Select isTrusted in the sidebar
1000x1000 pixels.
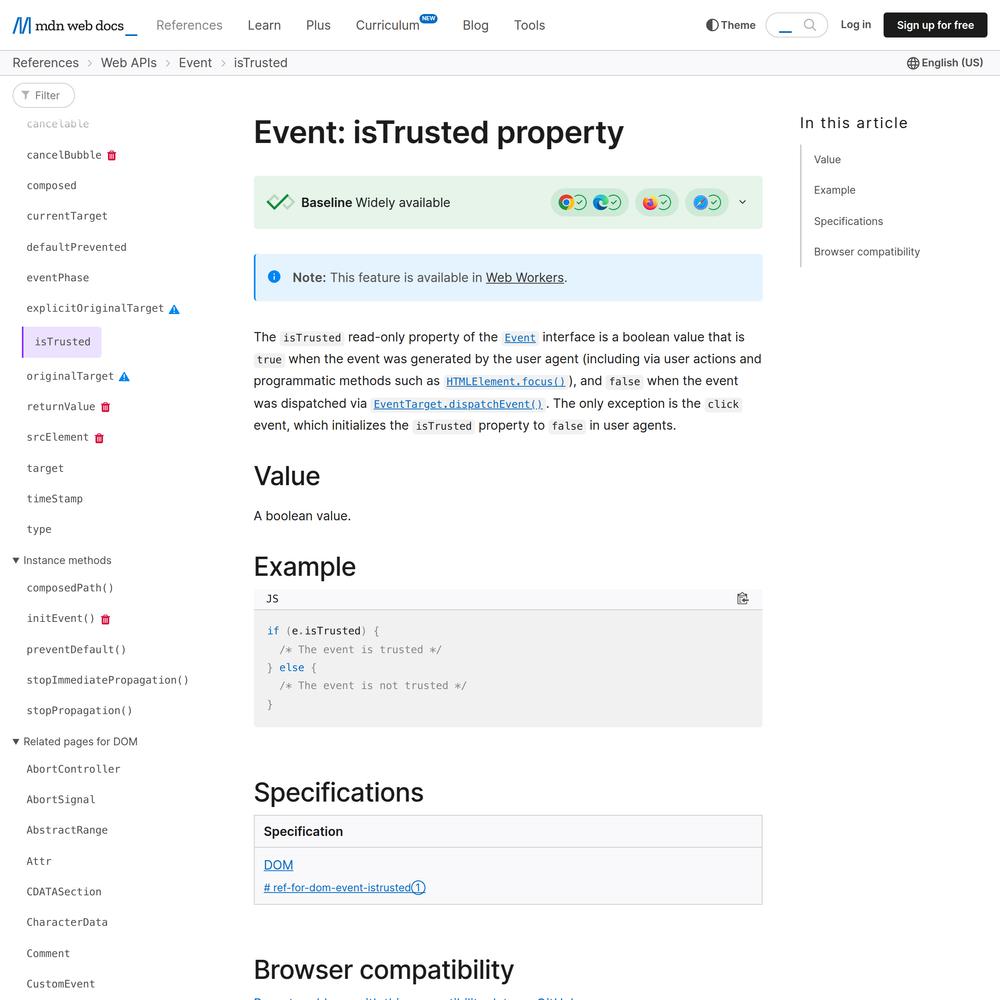pos(62,342)
